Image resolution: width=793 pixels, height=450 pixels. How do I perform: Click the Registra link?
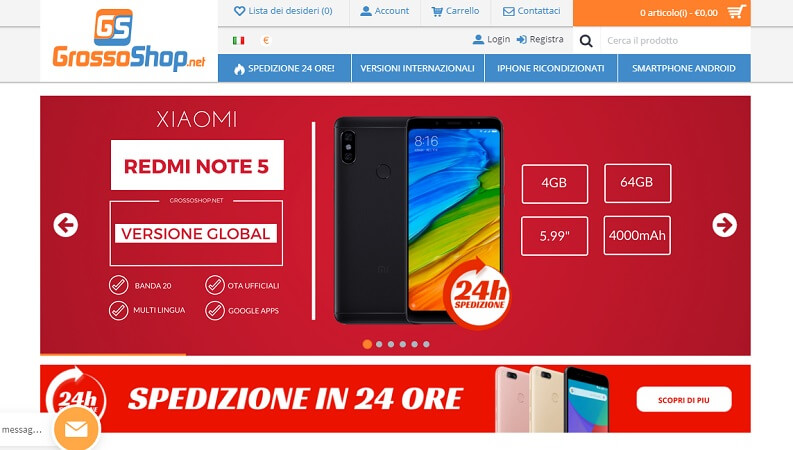pyautogui.click(x=540, y=39)
